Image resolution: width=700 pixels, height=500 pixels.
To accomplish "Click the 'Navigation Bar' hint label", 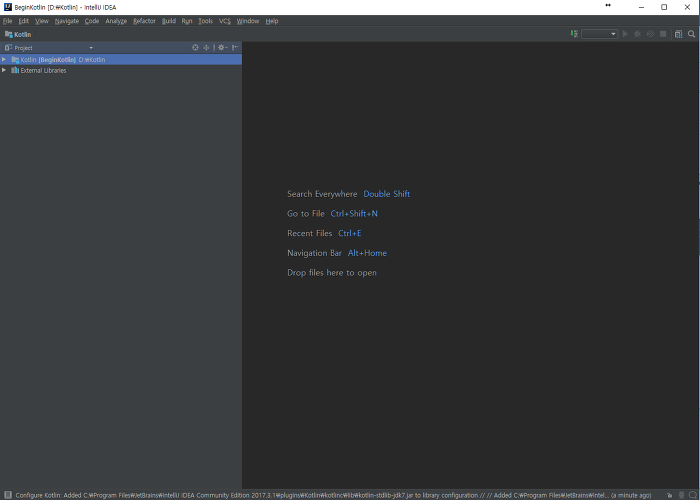I will (314, 253).
